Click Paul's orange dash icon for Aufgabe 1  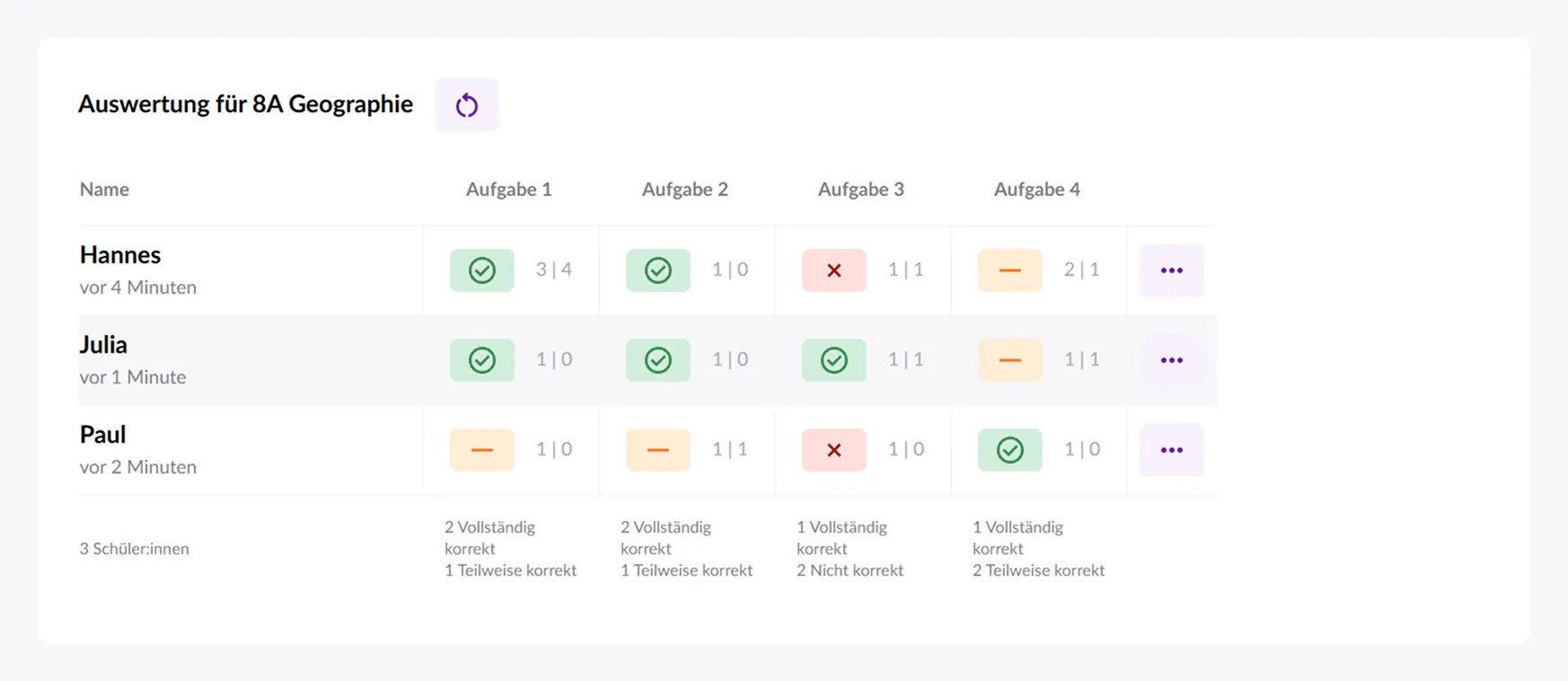tap(482, 450)
